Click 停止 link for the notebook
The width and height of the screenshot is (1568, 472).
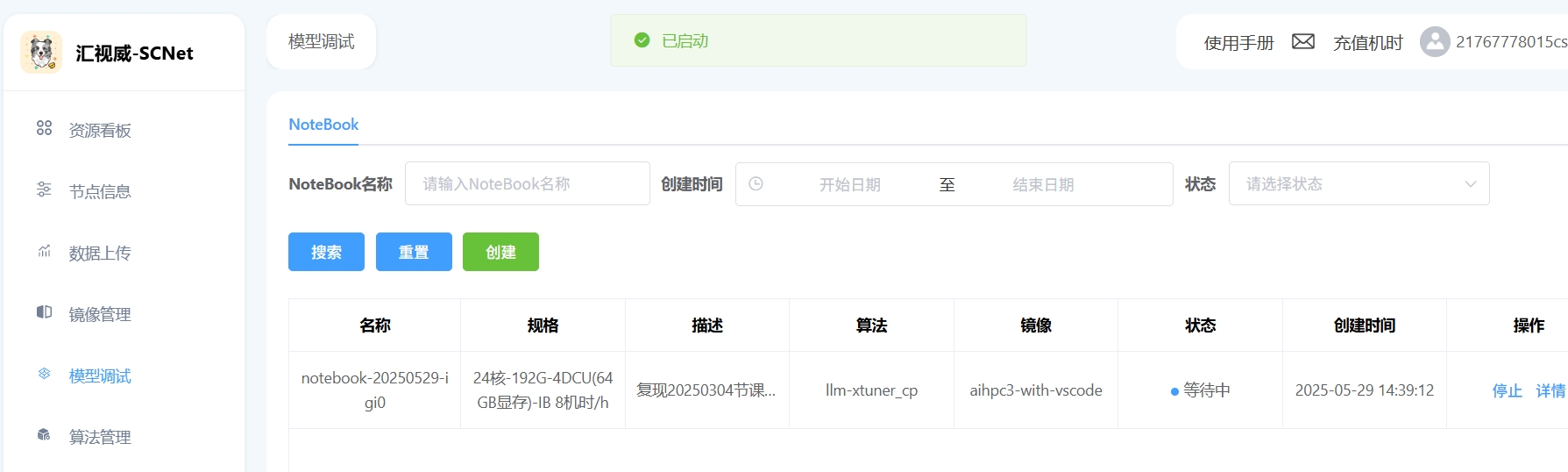tap(1507, 390)
